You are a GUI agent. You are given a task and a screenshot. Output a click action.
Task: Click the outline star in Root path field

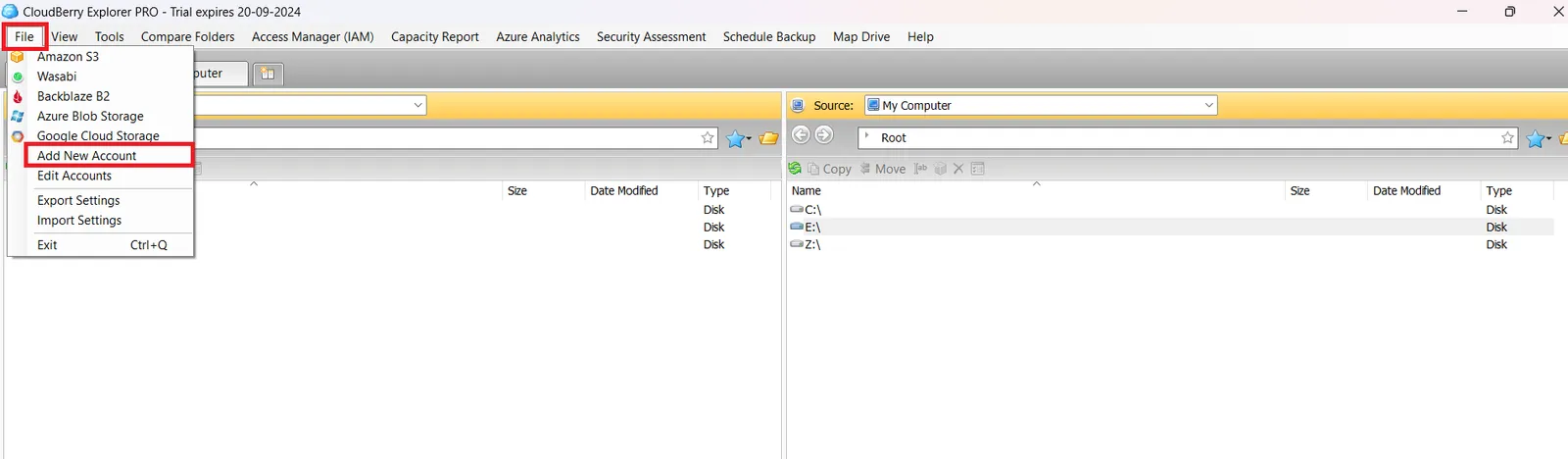(1507, 138)
